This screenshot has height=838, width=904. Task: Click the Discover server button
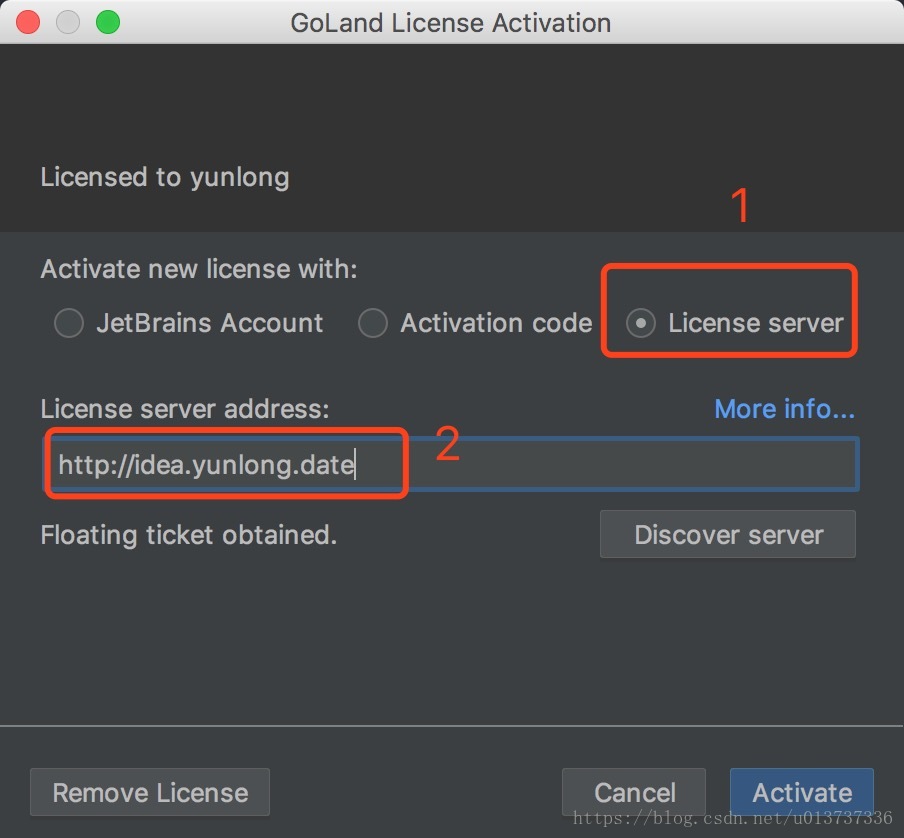[x=728, y=534]
